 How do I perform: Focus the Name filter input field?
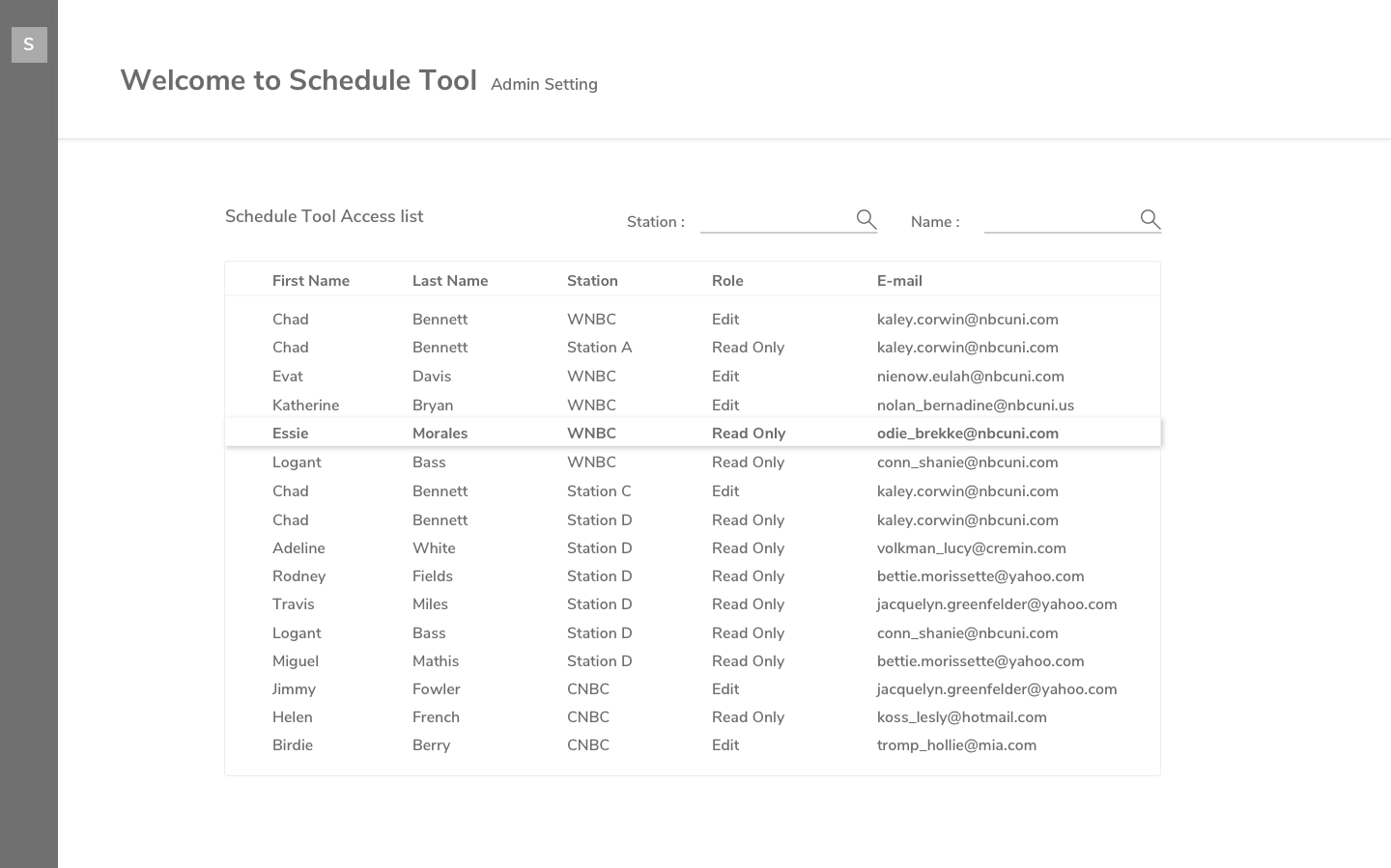[x=1060, y=220]
